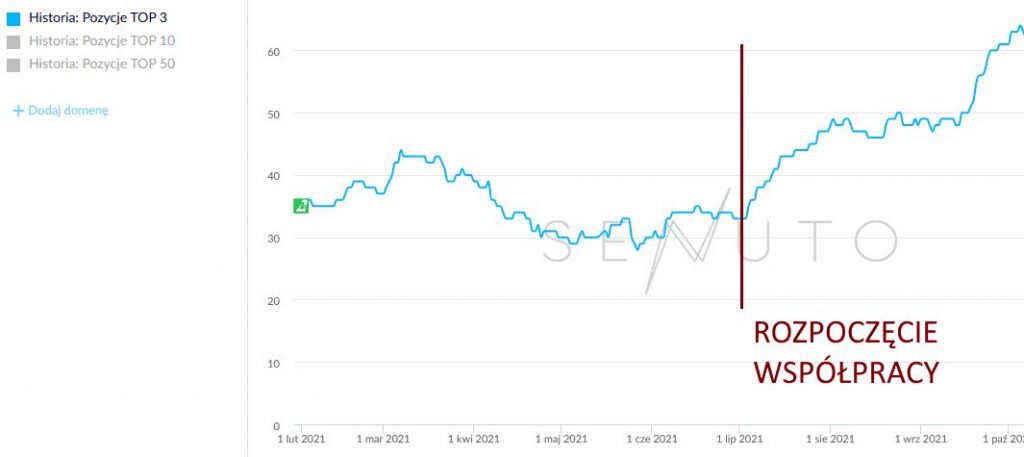This screenshot has width=1024, height=457.
Task: Open the Dodaj domenę link
Action: pos(68,110)
